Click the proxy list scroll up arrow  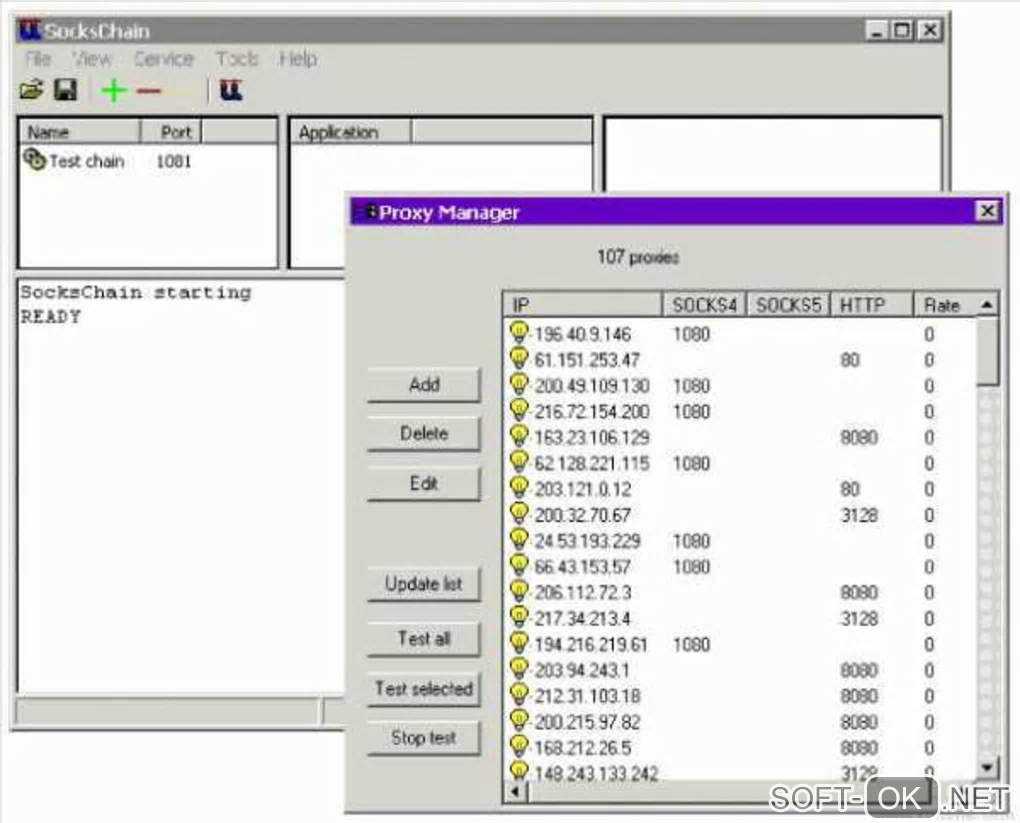point(987,304)
